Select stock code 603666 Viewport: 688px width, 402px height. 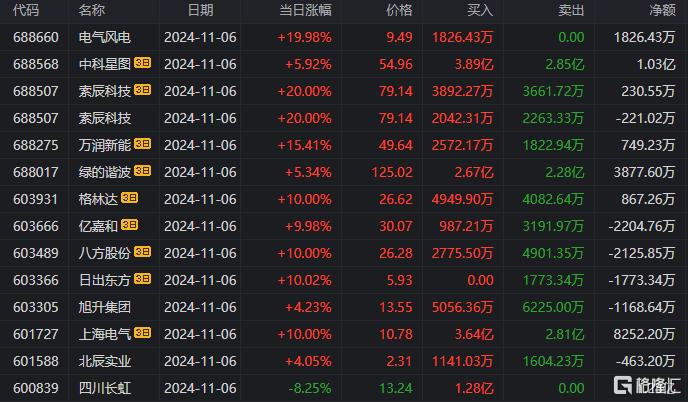click(36, 226)
